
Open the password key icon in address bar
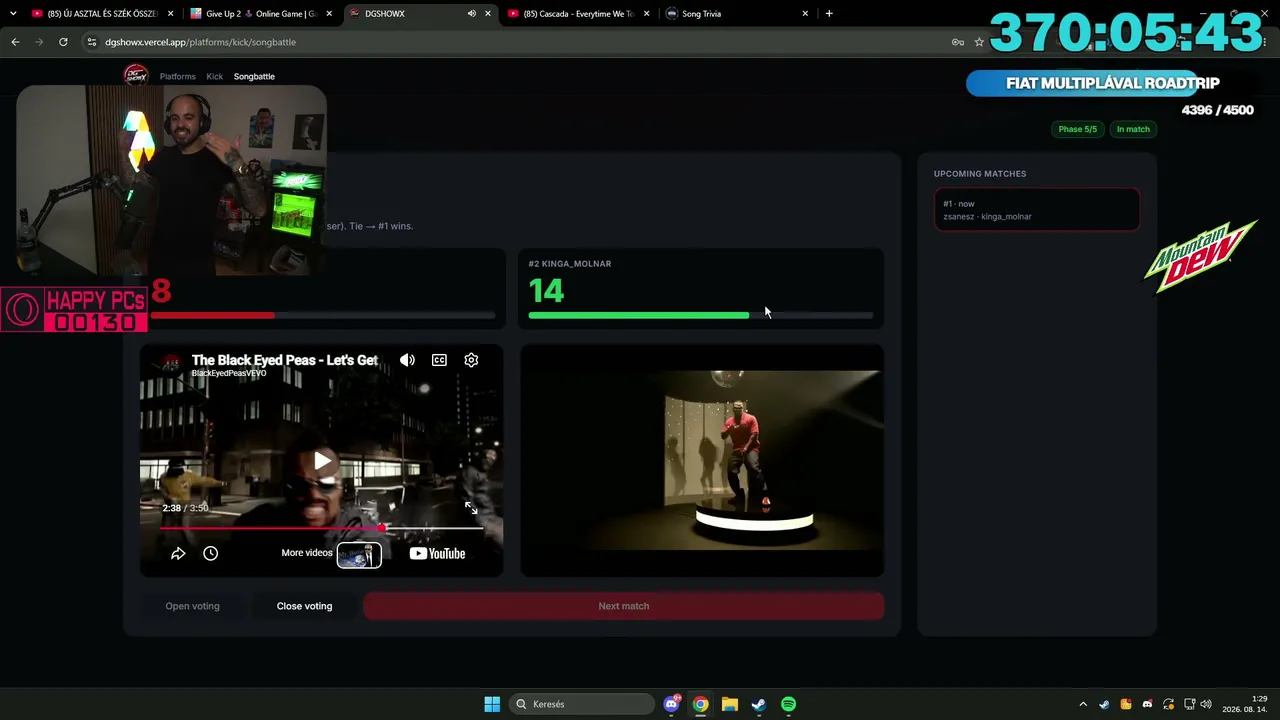[x=957, y=42]
